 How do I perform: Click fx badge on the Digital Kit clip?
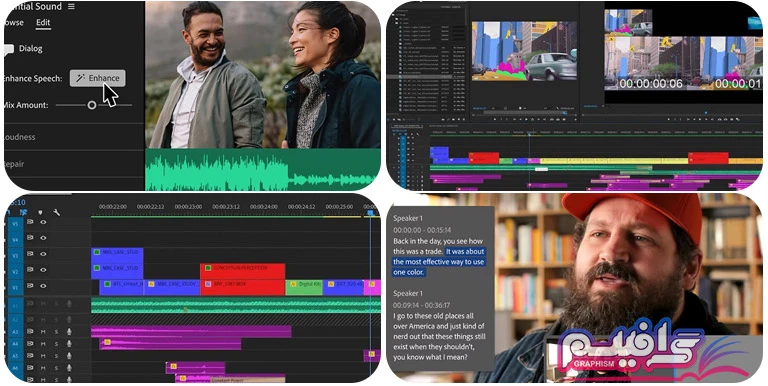tap(293, 284)
